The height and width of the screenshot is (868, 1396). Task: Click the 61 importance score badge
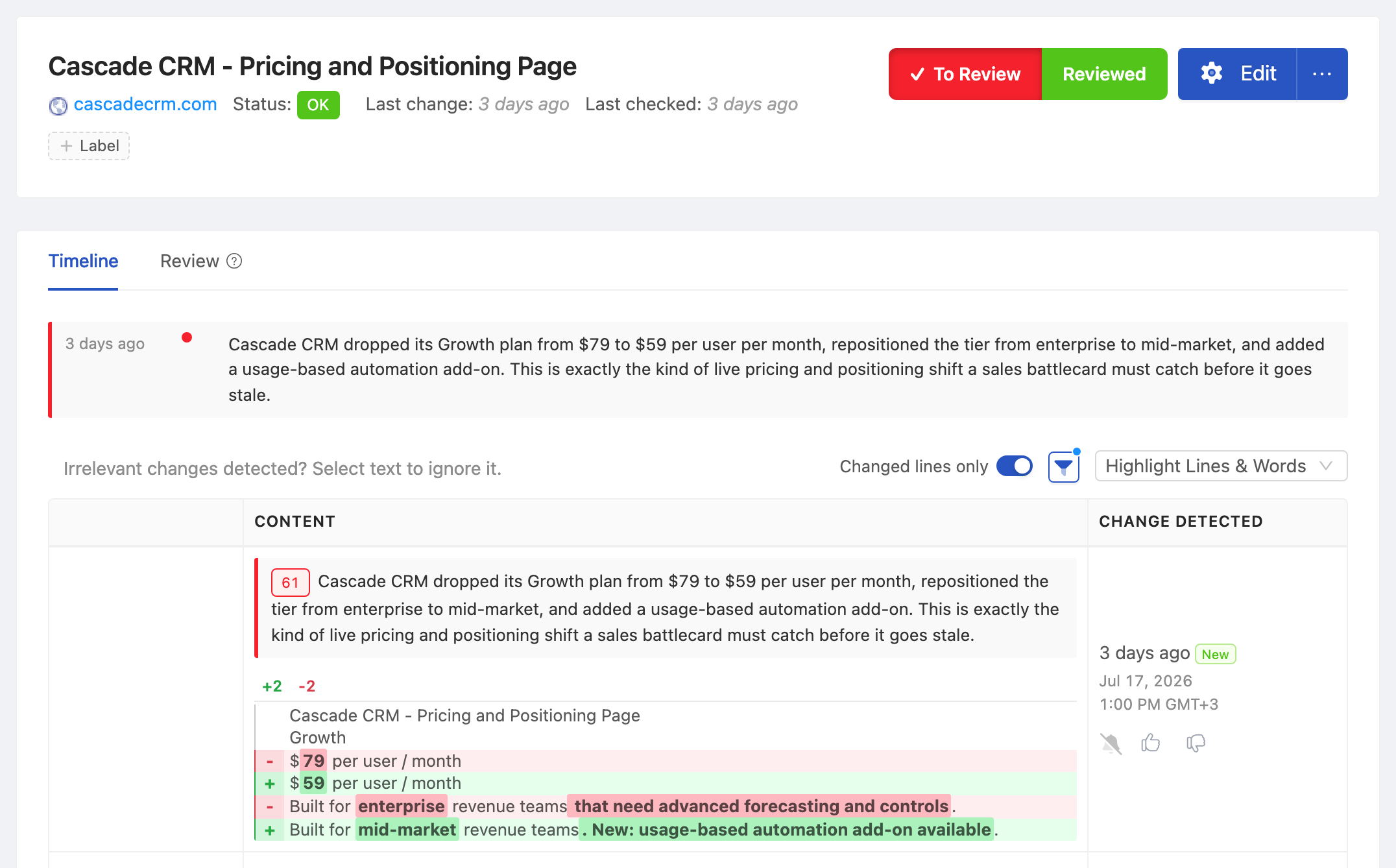[290, 583]
